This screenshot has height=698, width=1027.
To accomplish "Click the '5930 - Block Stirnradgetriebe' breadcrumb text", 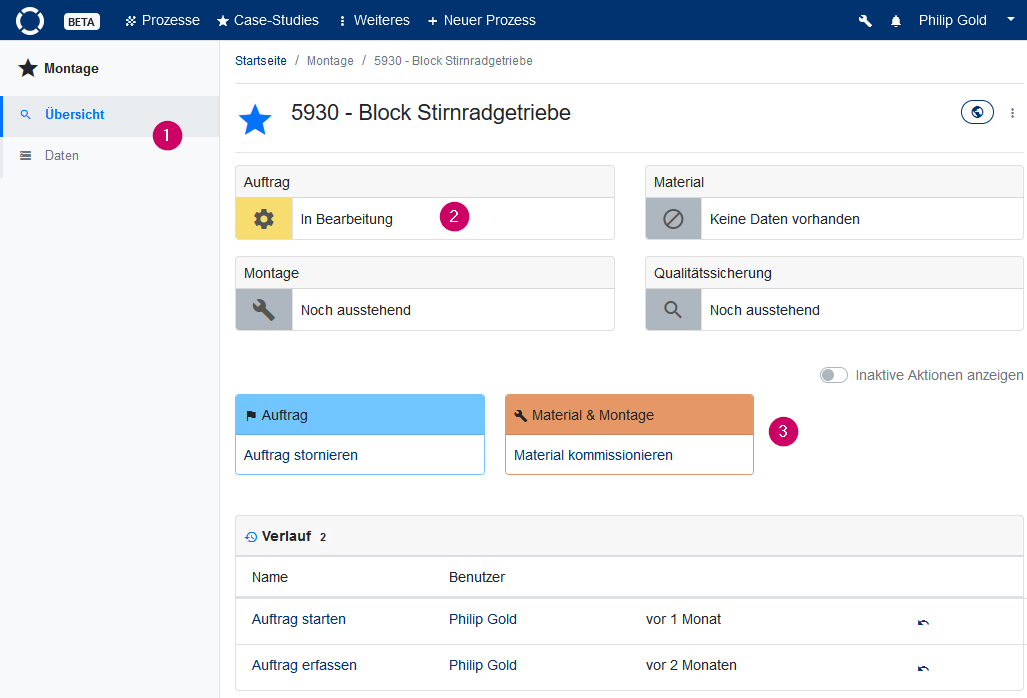I will click(x=453, y=61).
